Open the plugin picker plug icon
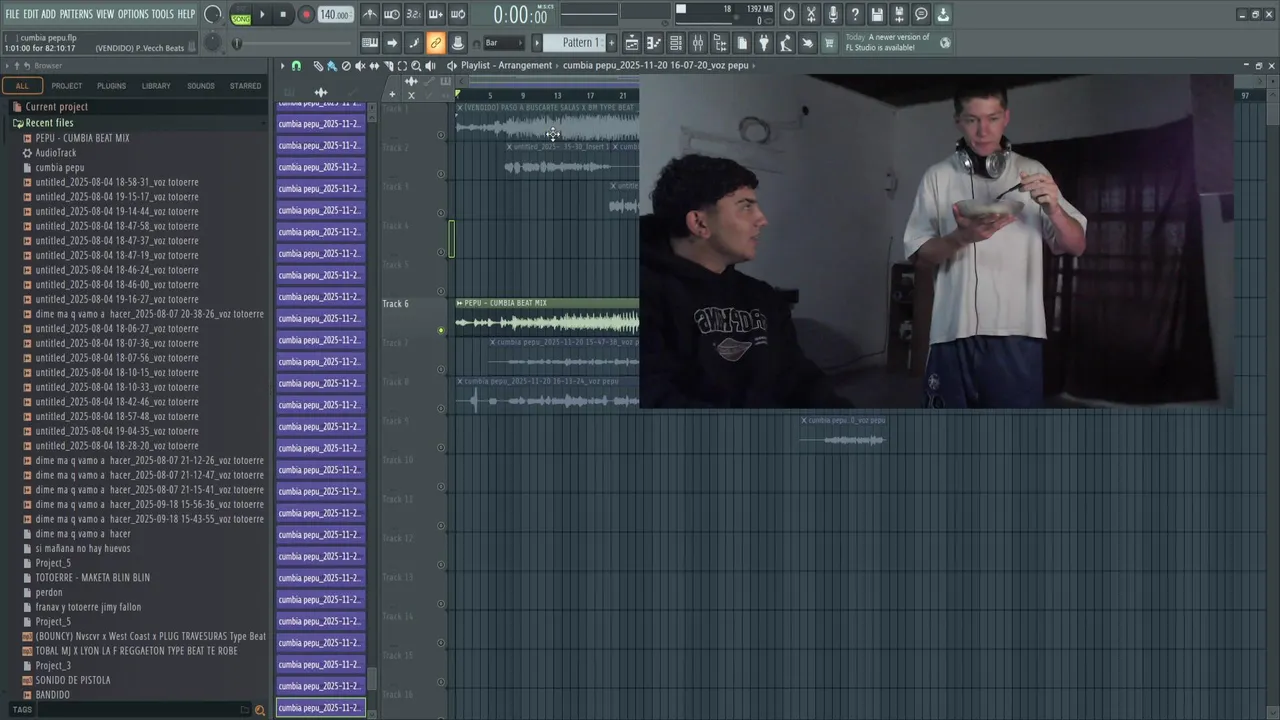 pyautogui.click(x=764, y=43)
